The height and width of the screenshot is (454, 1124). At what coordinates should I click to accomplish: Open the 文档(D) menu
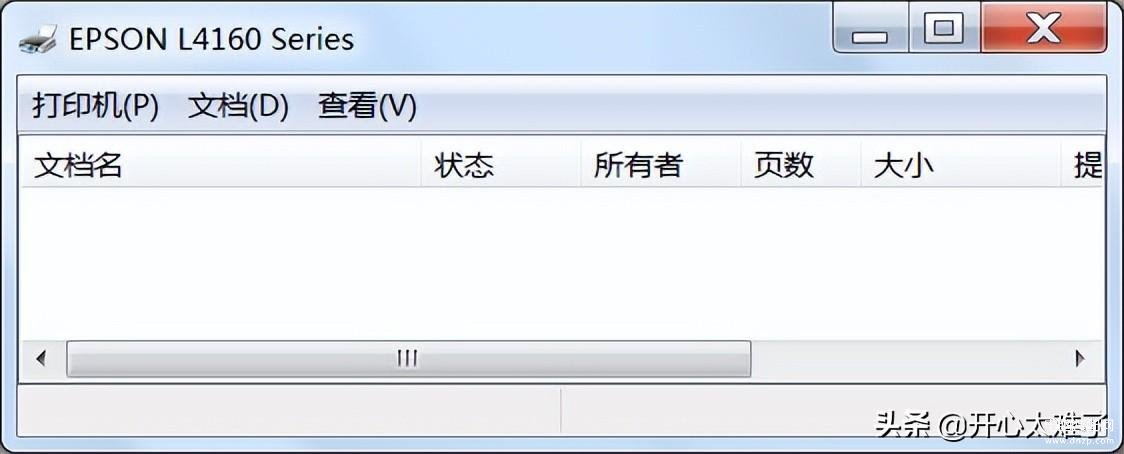point(238,107)
